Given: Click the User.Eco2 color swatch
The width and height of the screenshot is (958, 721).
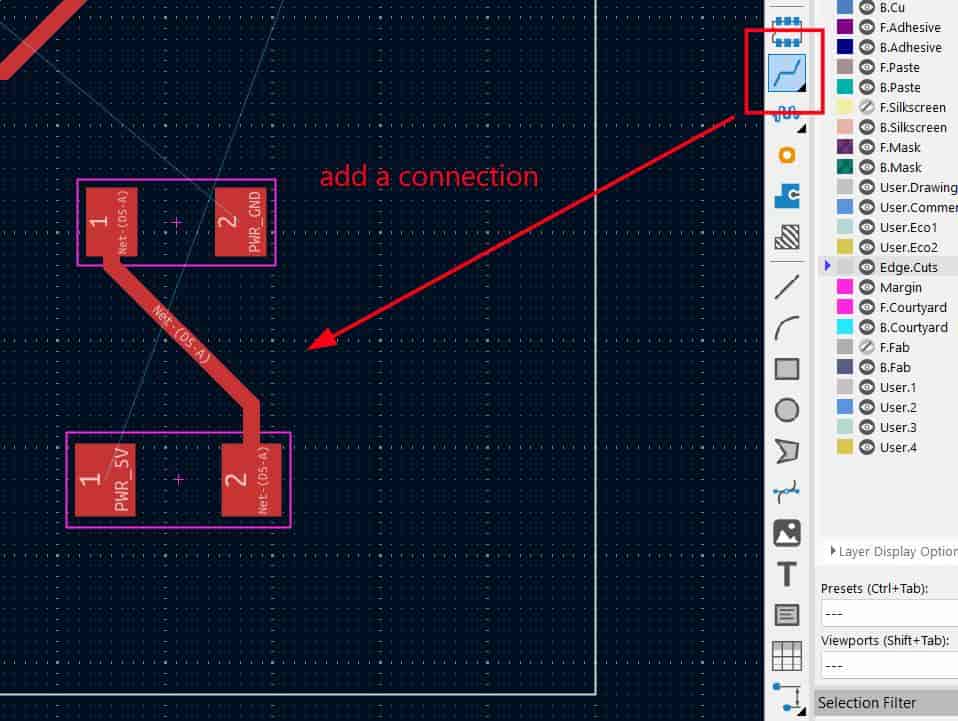Looking at the screenshot, I should tap(845, 247).
